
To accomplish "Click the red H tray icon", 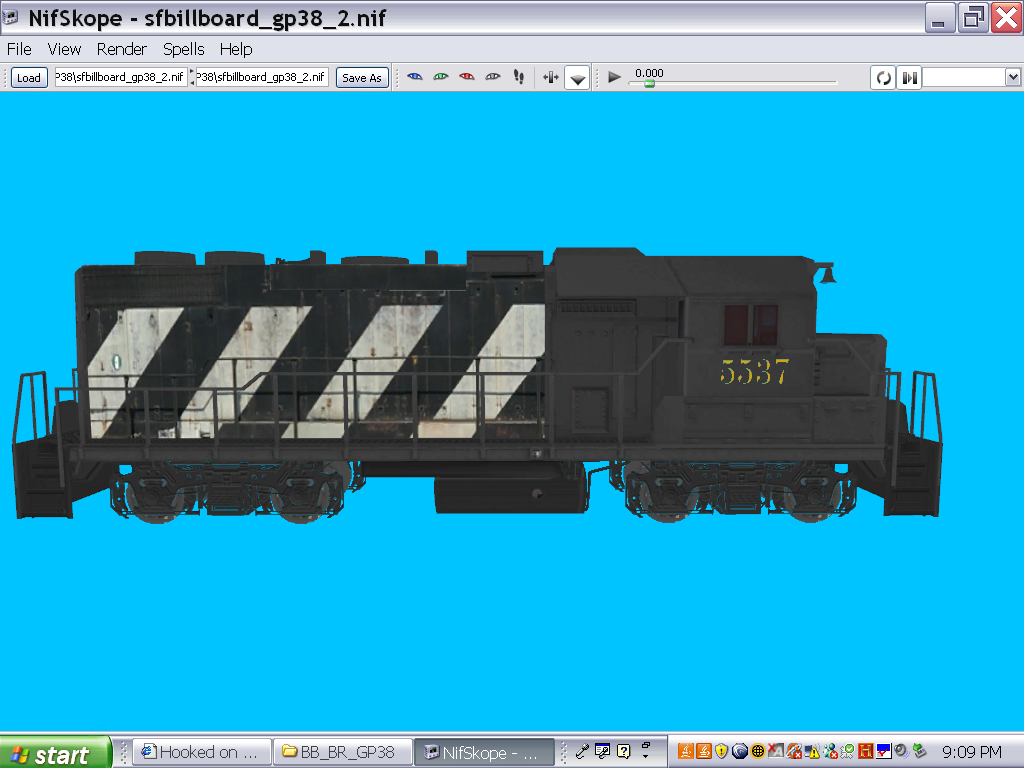I will [865, 752].
